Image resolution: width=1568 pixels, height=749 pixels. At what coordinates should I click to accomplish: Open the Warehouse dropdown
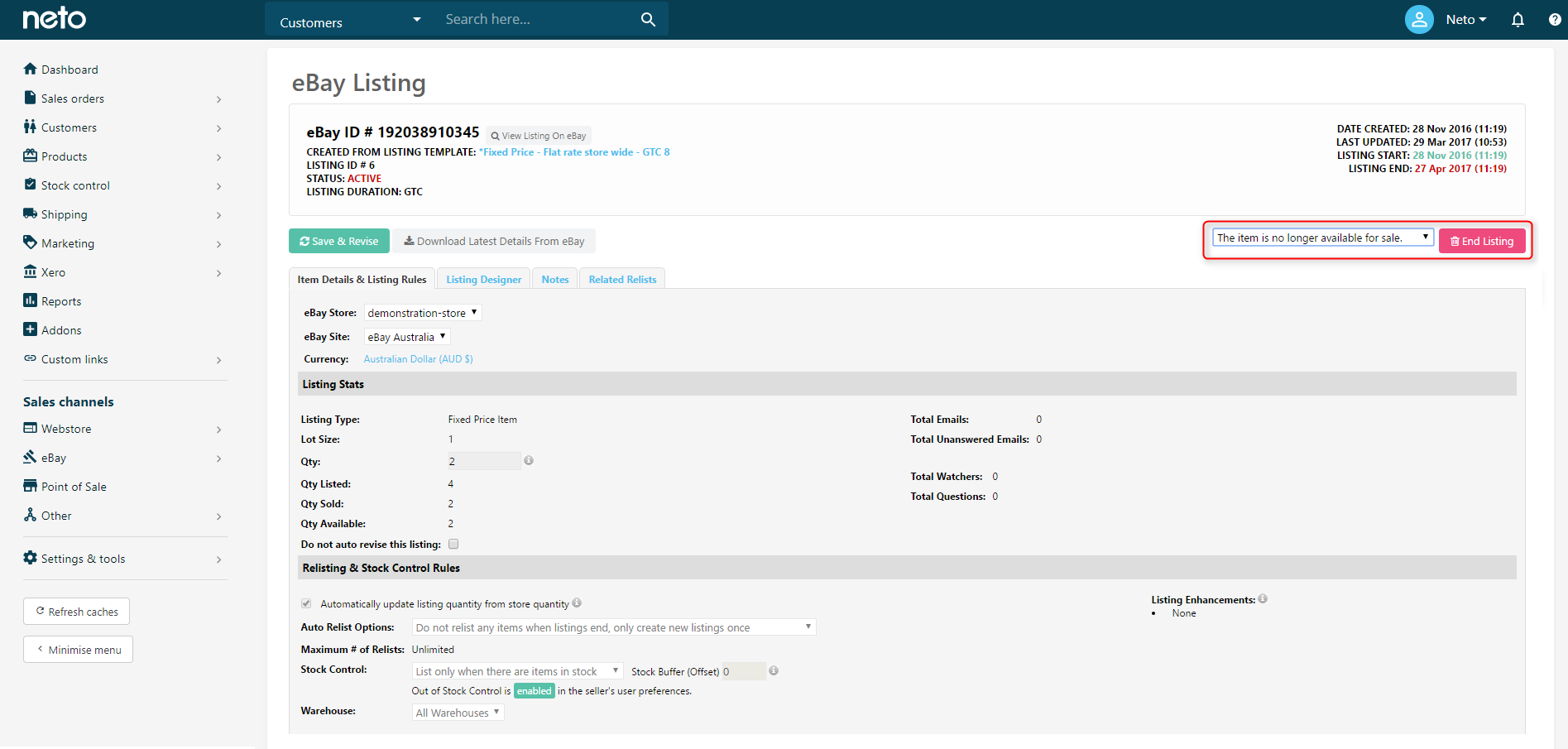[458, 713]
